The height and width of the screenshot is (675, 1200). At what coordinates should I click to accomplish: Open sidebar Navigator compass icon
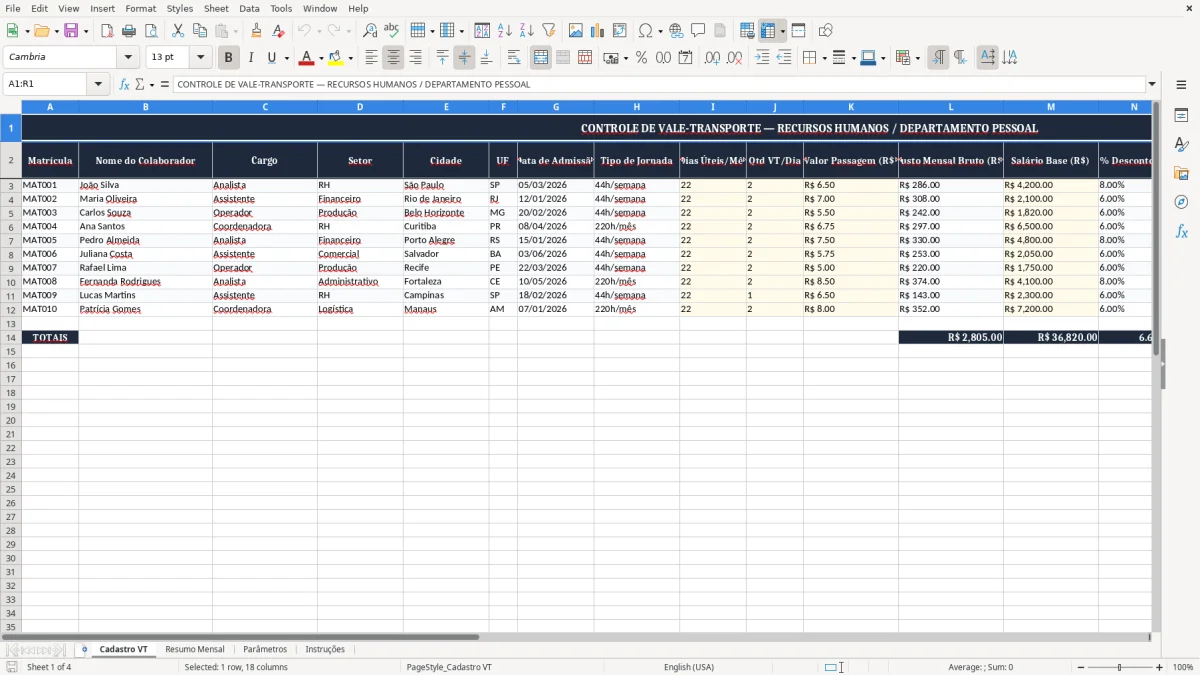pyautogui.click(x=1181, y=202)
